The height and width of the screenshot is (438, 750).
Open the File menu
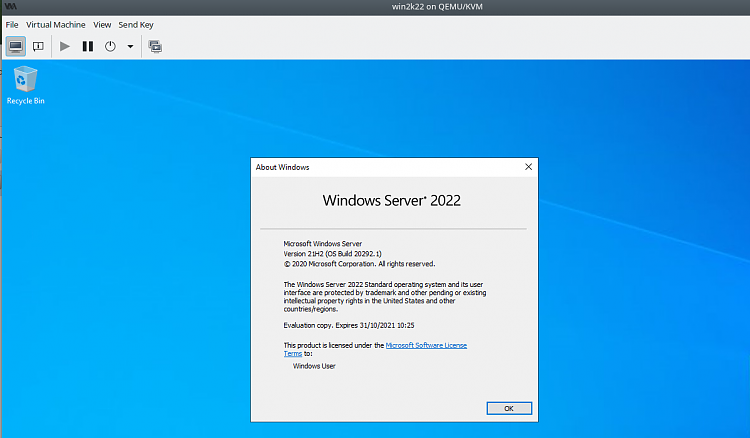point(12,25)
